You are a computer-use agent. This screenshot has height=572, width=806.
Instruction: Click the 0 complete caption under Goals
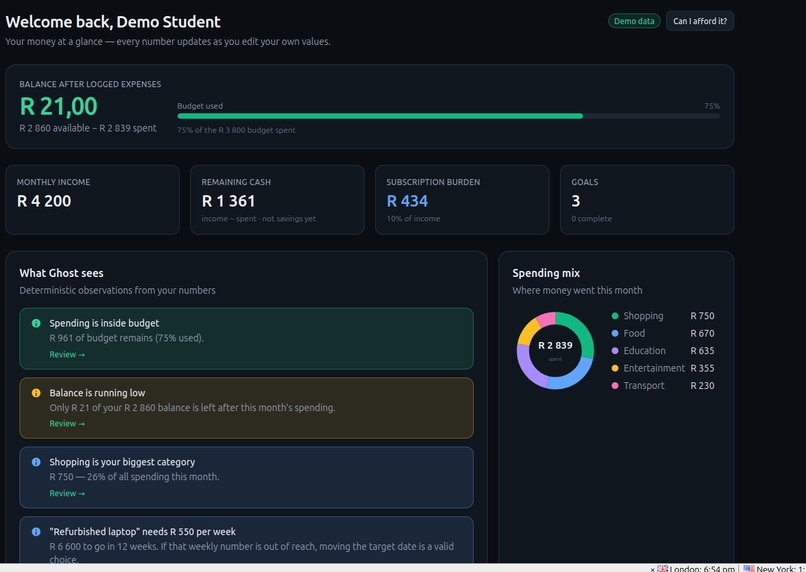point(592,218)
